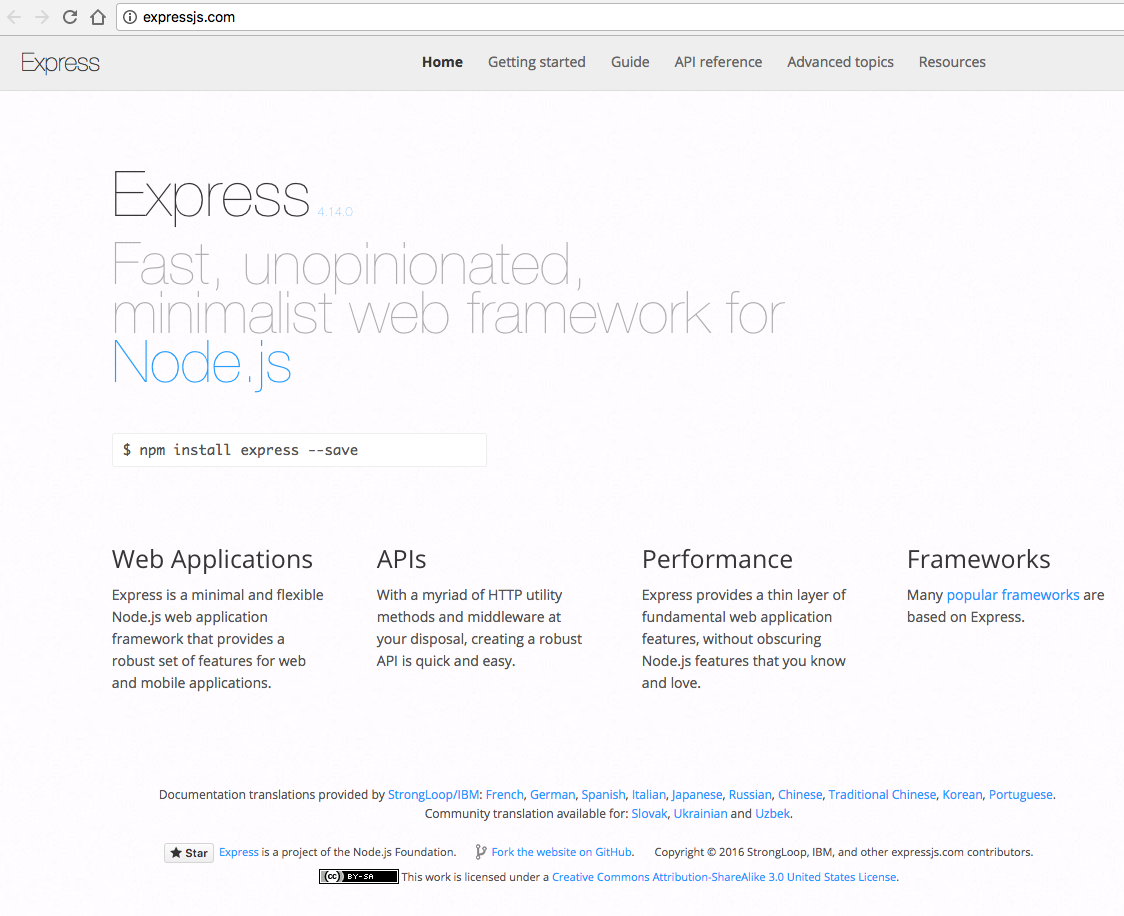Screen dimensions: 1124x916
Task: Switch to Italian translation
Action: (x=649, y=794)
